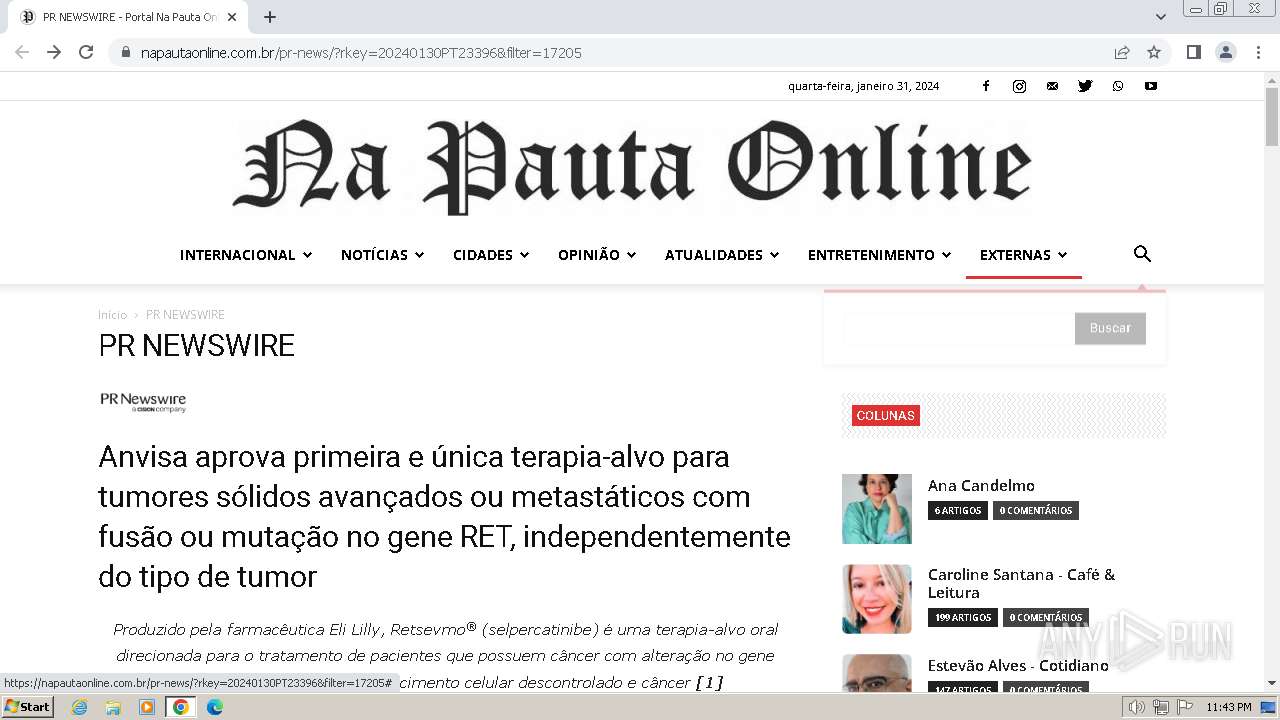Viewport: 1280px width, 720px height.
Task: Expand the OPINIÃO menu
Action: tap(597, 255)
